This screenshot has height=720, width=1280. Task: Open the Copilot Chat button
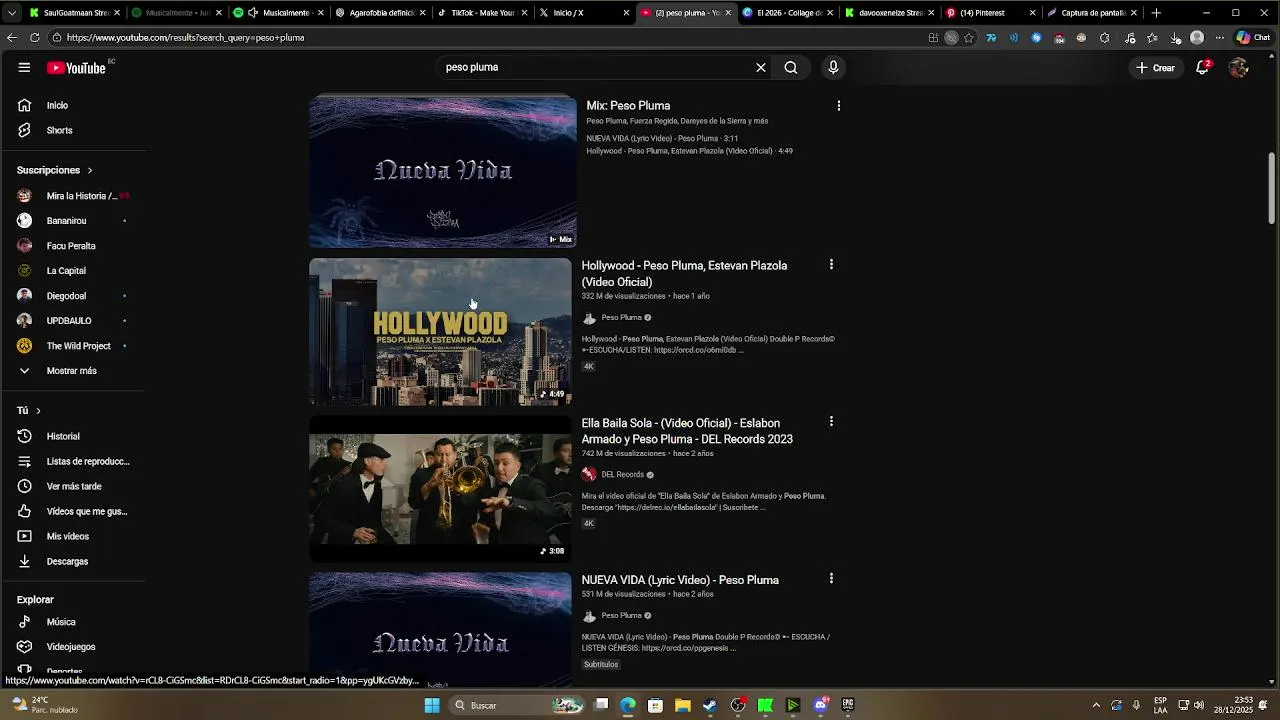point(1252,38)
